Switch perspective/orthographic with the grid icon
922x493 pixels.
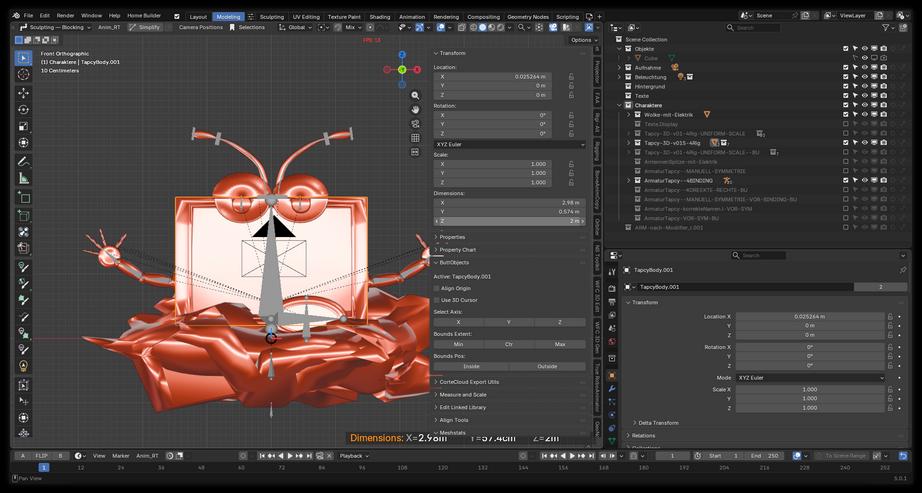click(415, 138)
